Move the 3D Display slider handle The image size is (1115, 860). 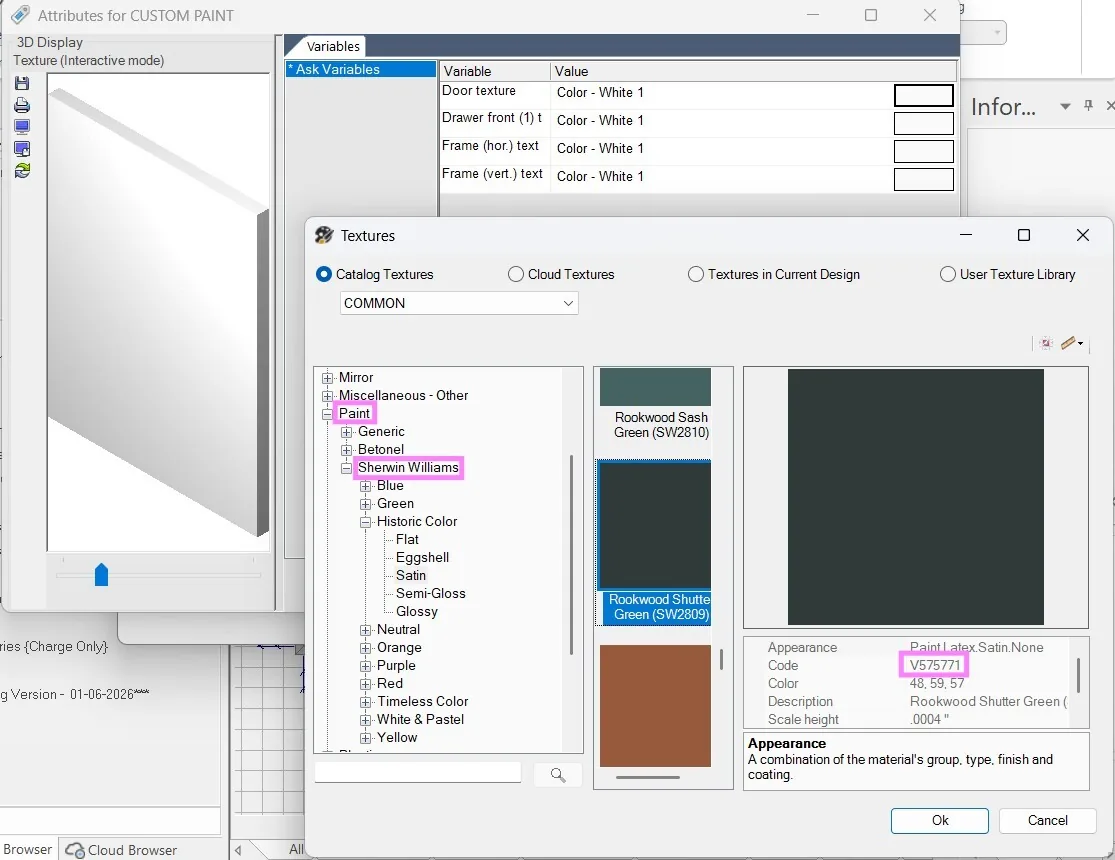[x=101, y=575]
